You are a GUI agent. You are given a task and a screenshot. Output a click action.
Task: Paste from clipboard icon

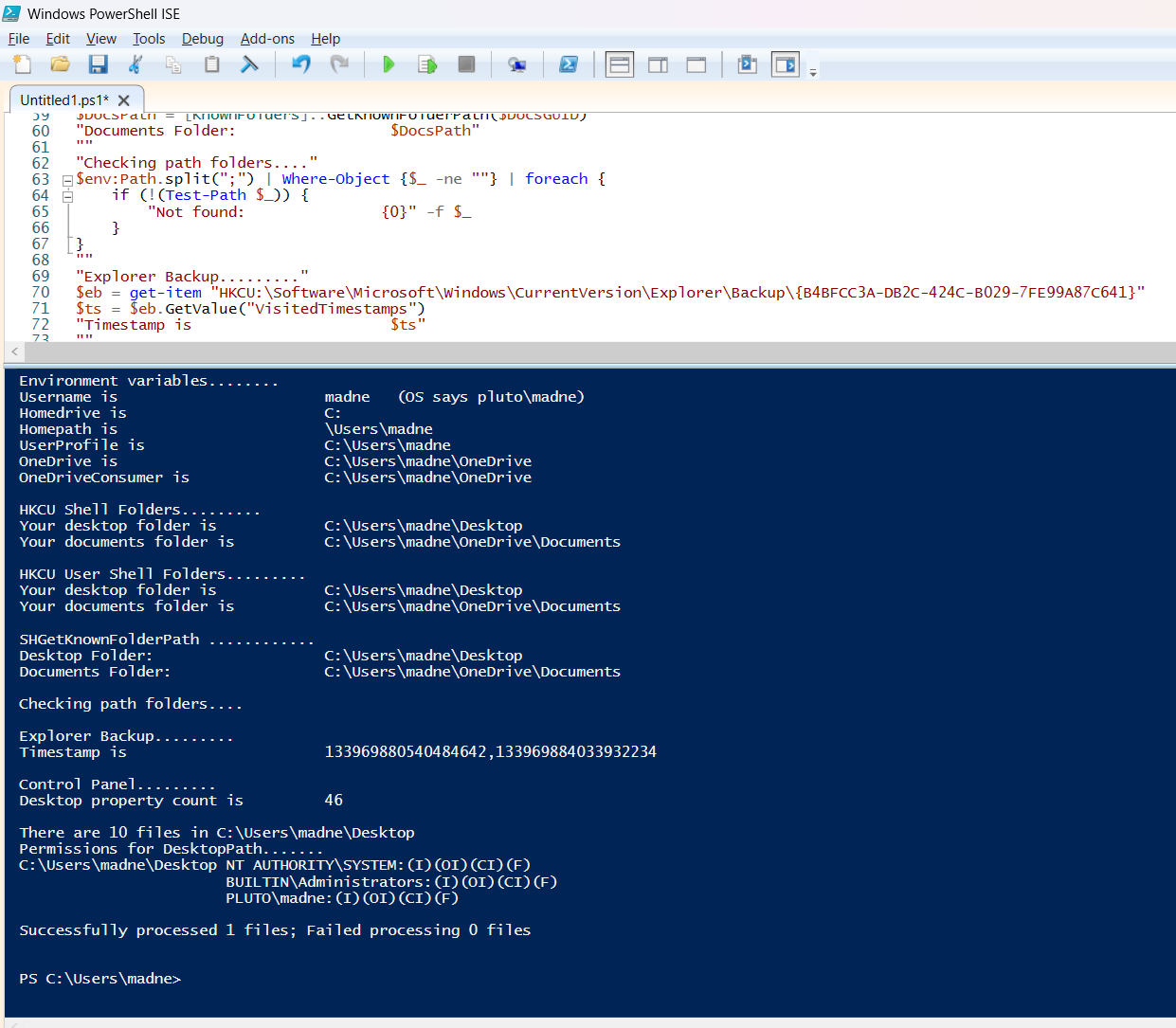pyautogui.click(x=211, y=64)
